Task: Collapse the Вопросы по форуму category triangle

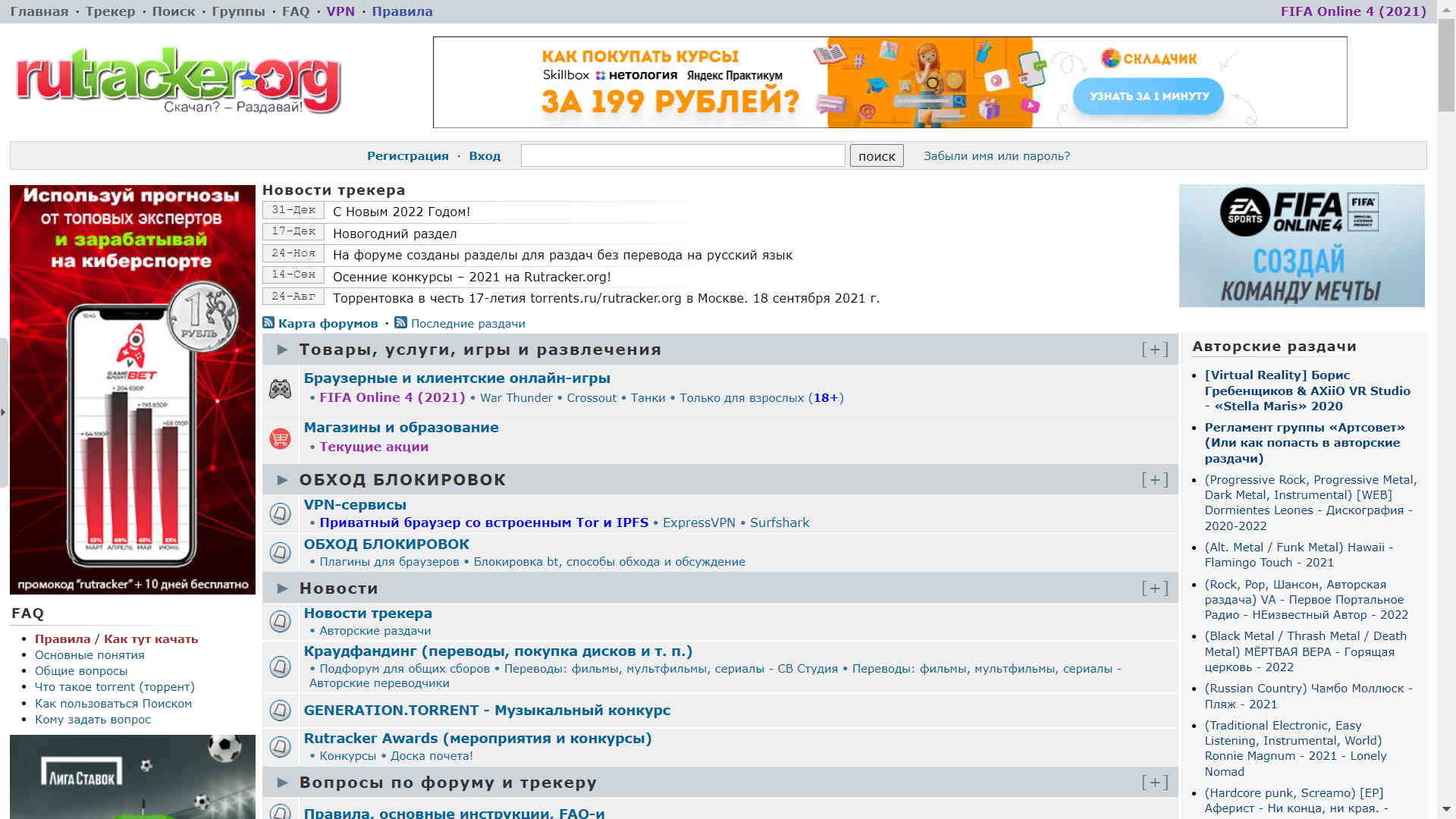Action: 283,783
